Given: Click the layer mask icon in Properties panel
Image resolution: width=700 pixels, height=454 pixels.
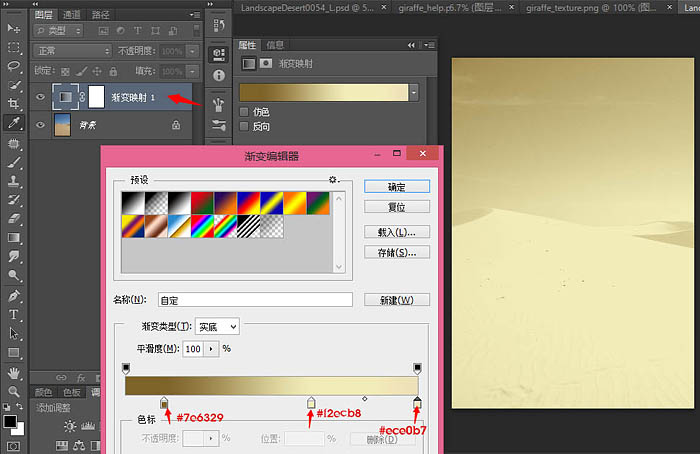Looking at the screenshot, I should (266, 63).
